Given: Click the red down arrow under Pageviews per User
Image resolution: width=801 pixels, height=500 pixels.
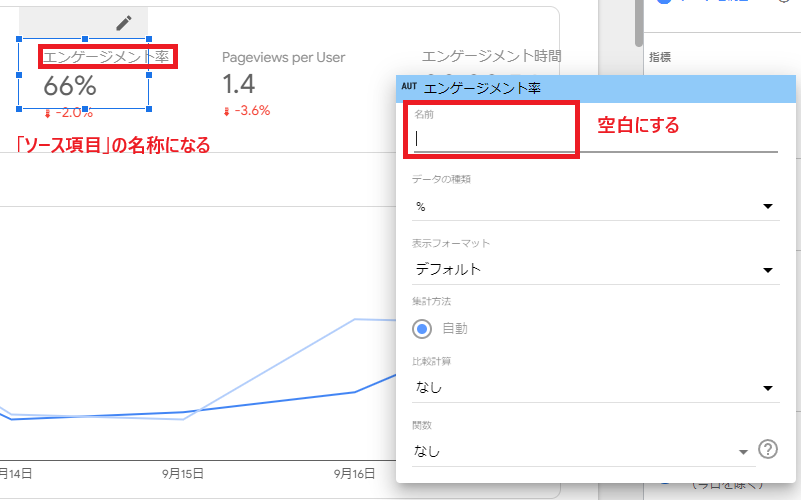Looking at the screenshot, I should point(227,111).
